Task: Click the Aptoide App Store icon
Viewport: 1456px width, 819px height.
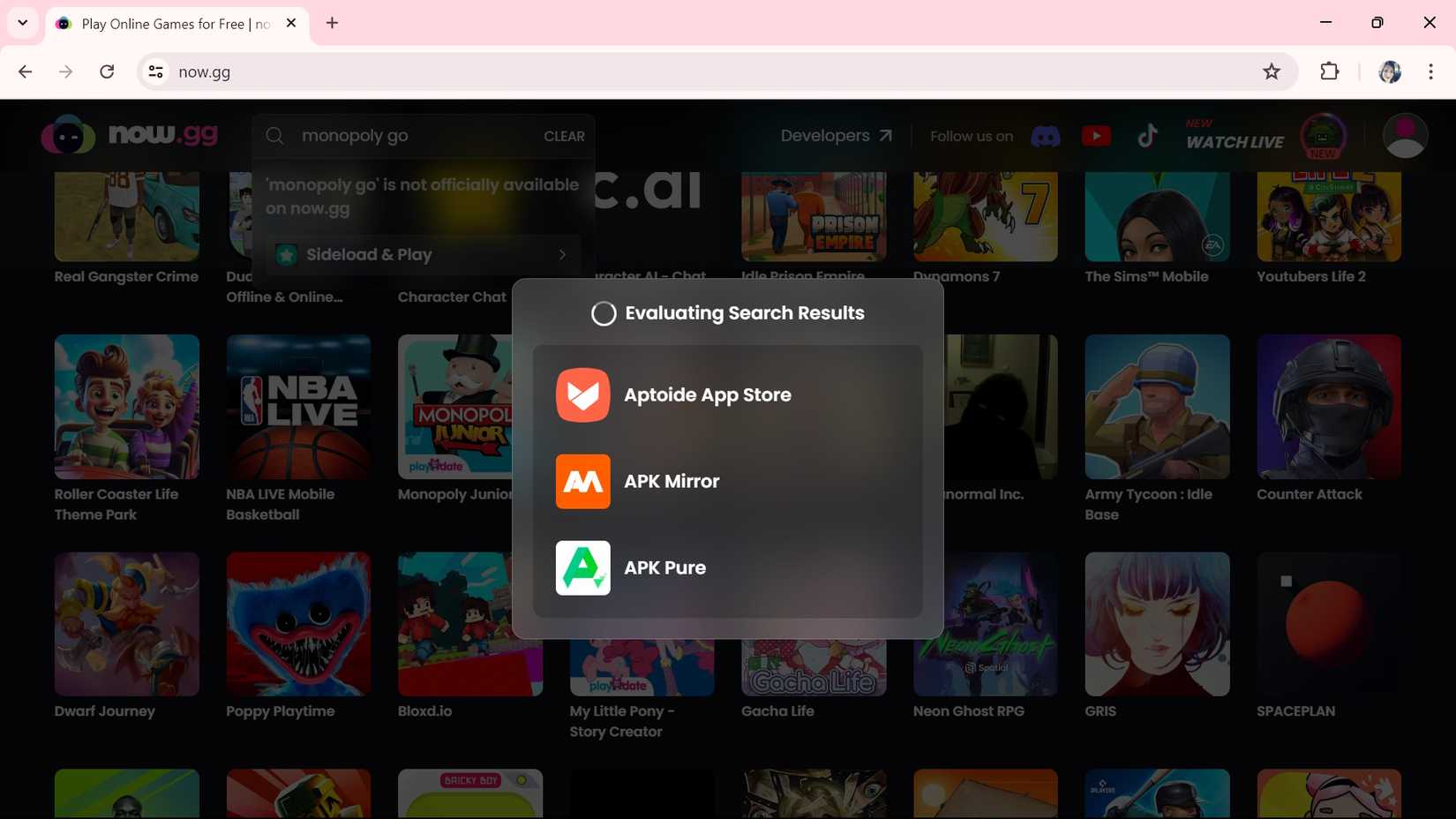Action: [582, 395]
